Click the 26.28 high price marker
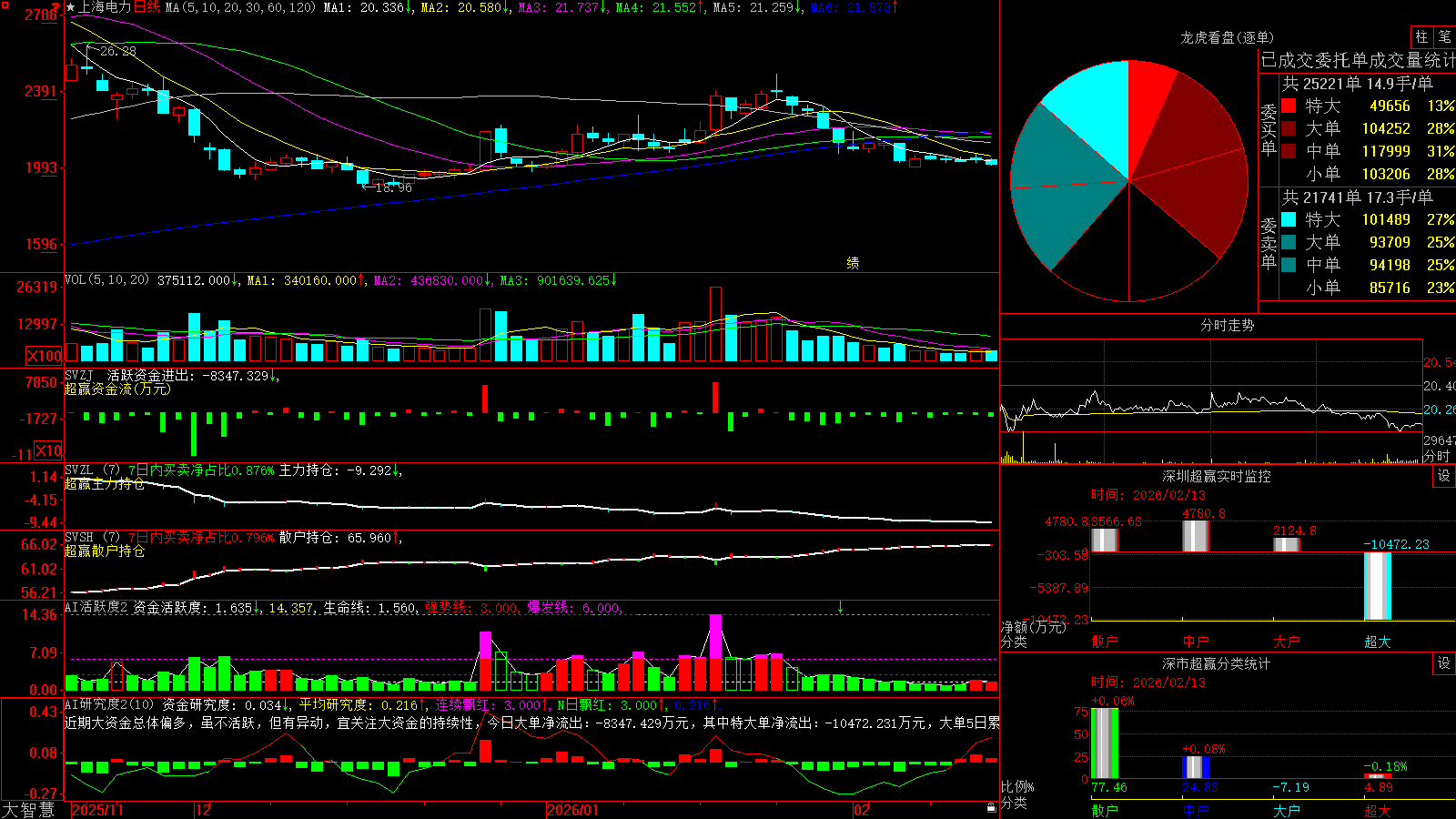 tap(118, 51)
